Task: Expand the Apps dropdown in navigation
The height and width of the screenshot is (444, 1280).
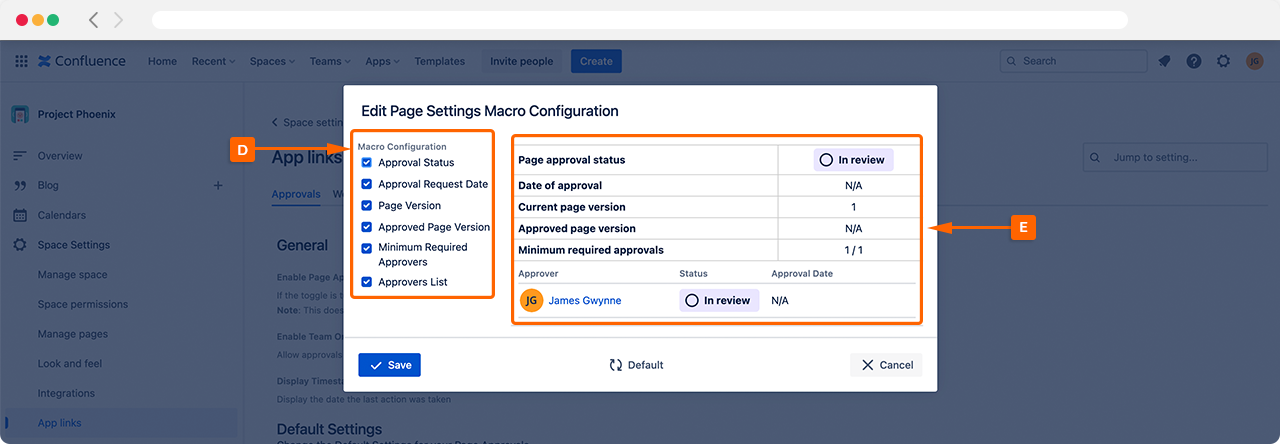Action: click(383, 61)
